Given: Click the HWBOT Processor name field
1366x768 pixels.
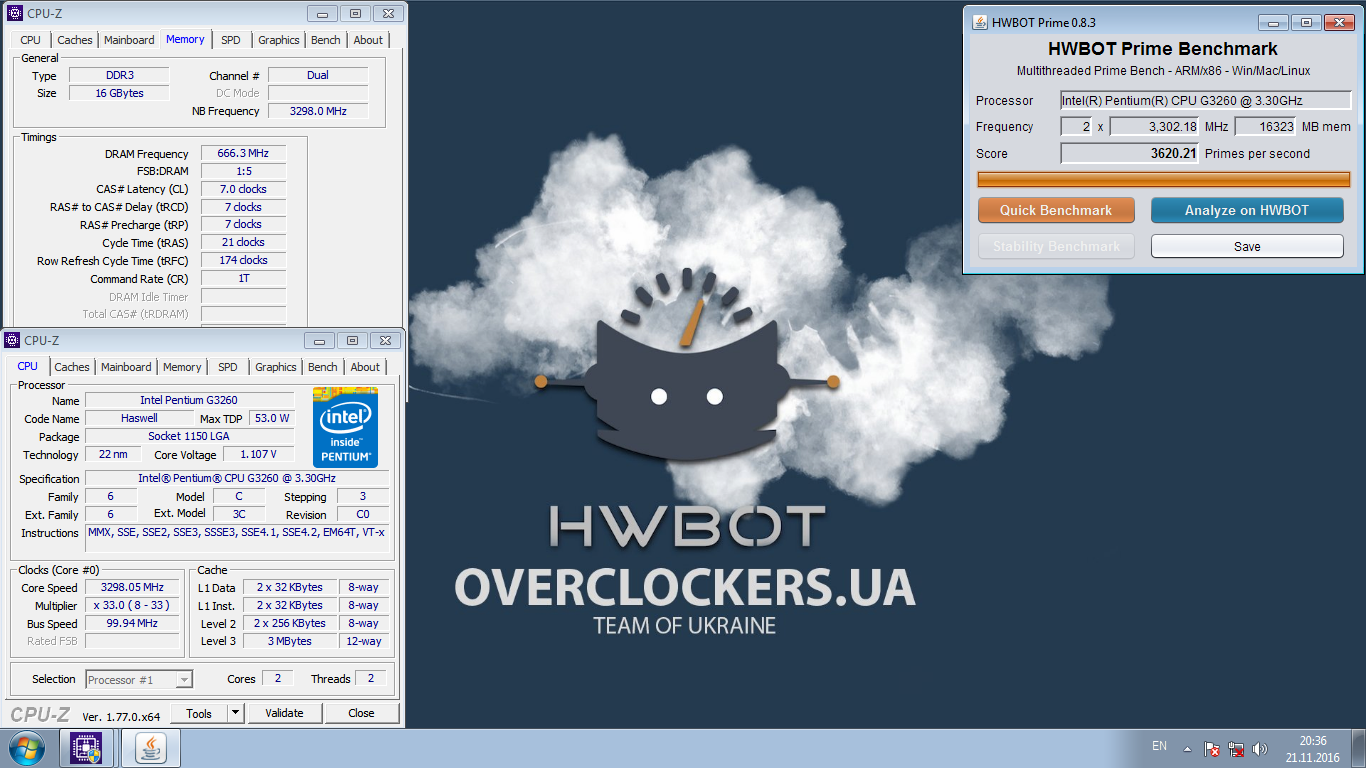Looking at the screenshot, I should (1205, 100).
